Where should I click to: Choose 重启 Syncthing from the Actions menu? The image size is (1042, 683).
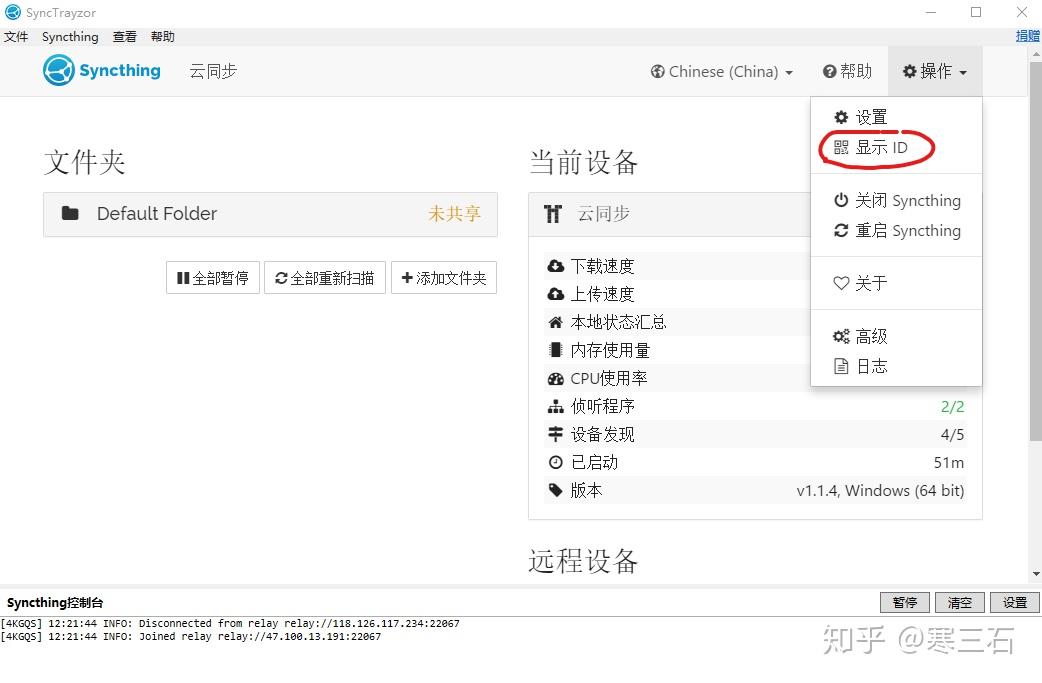click(897, 231)
